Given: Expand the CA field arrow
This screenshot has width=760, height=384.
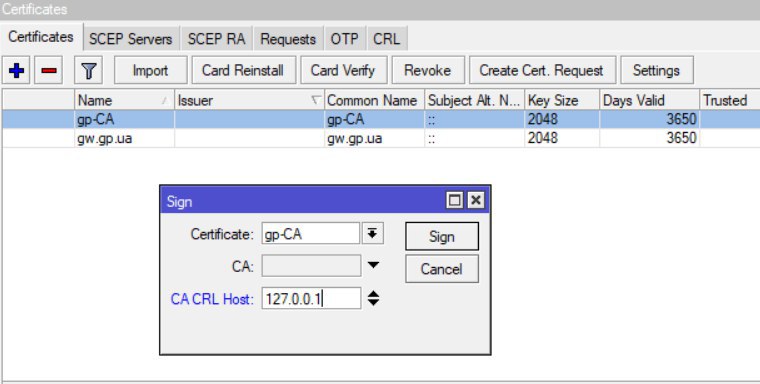Looking at the screenshot, I should coord(373,265).
